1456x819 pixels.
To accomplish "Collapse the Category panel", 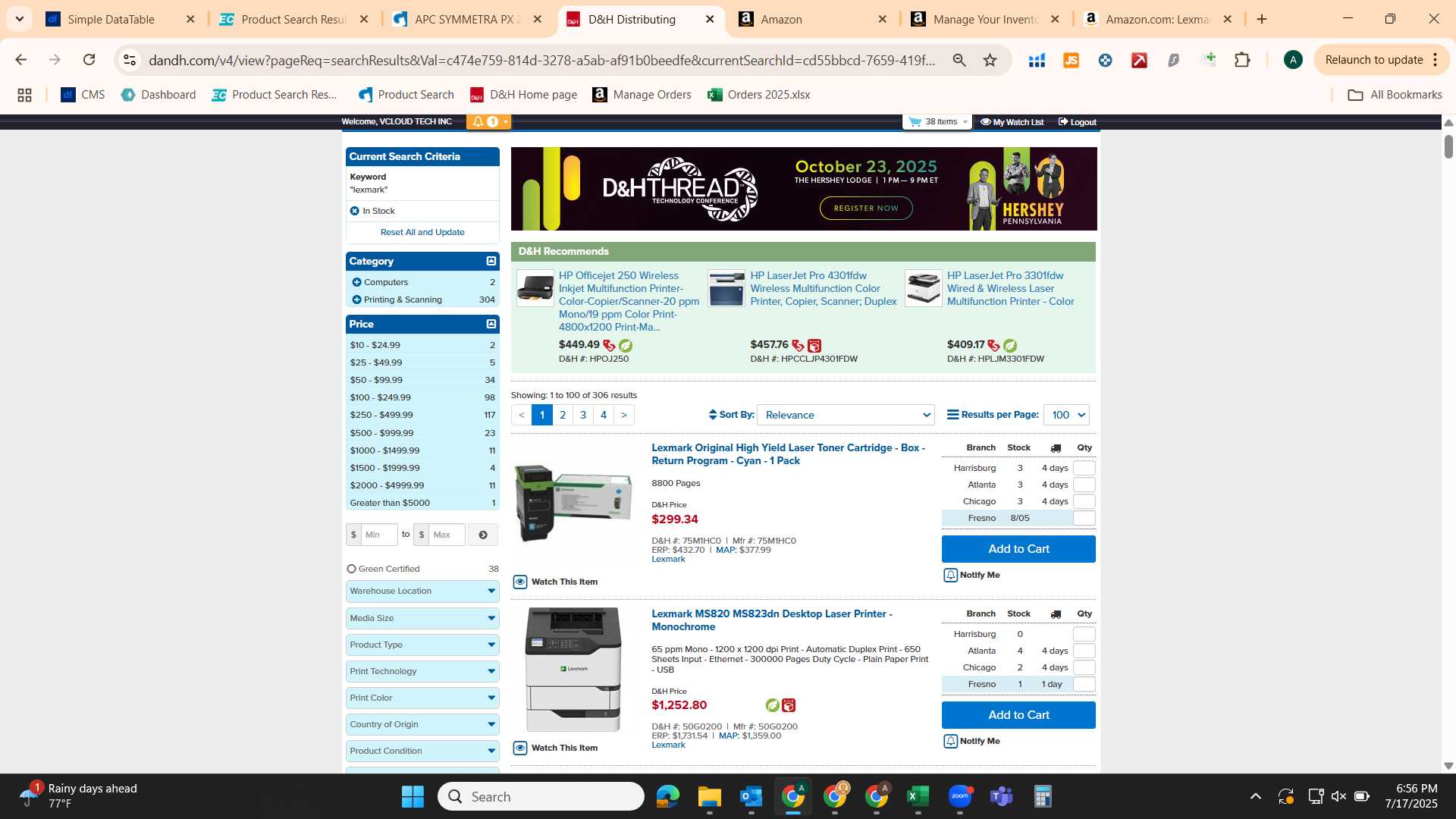I will pos(491,261).
